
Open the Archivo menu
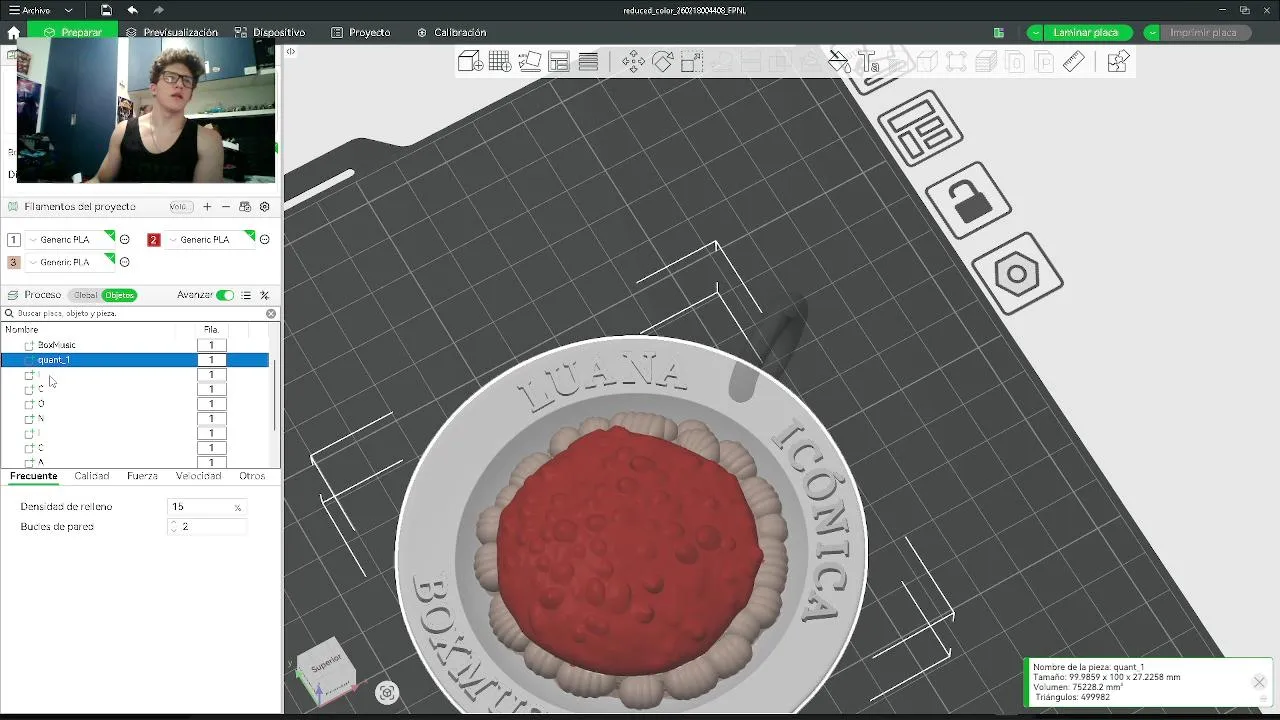point(30,10)
